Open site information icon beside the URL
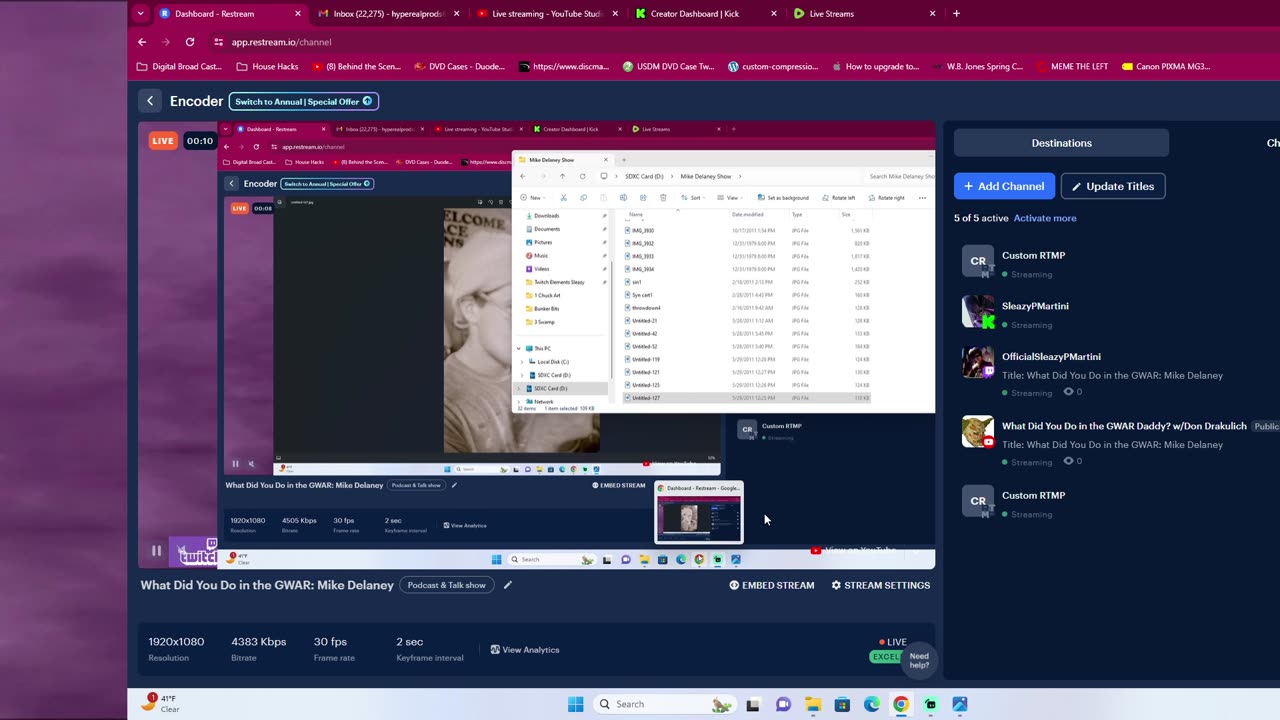Viewport: 1280px width, 720px height. pos(218,42)
